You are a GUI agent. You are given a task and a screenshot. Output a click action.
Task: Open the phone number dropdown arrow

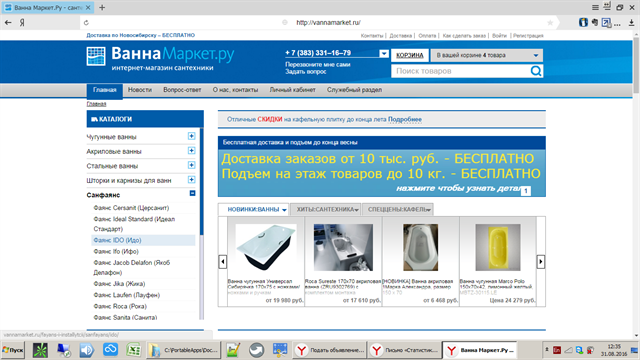pos(384,53)
